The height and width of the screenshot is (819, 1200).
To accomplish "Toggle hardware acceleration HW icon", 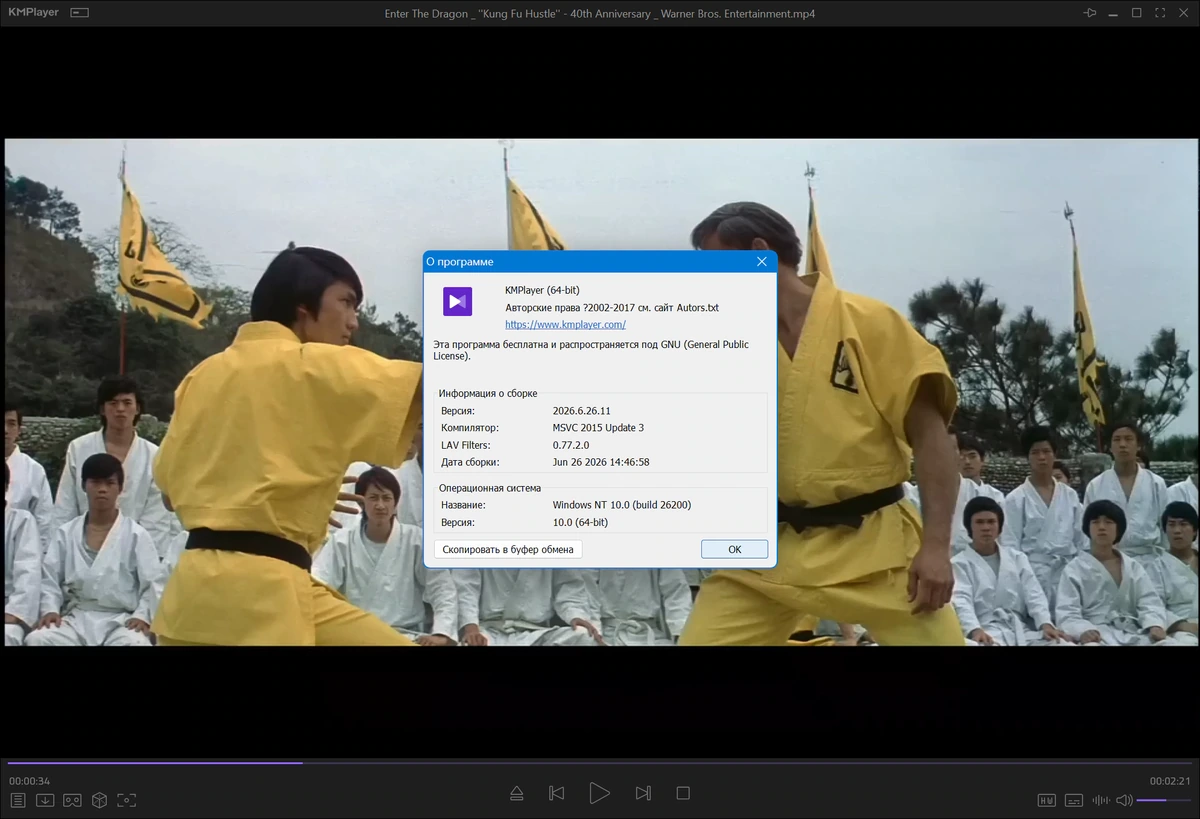I will (x=1046, y=800).
